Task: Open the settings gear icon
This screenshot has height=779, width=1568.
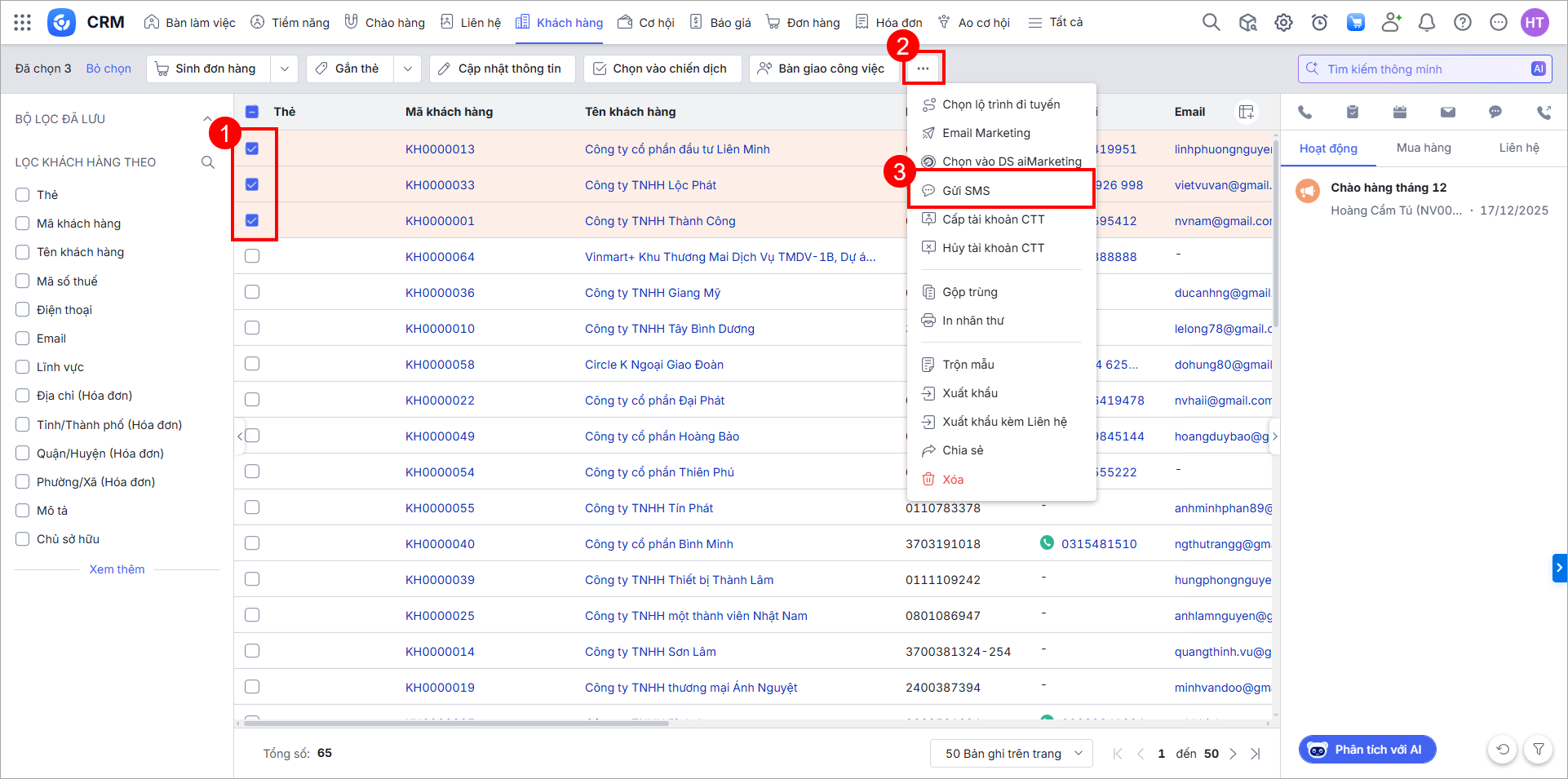Action: pos(1283,23)
